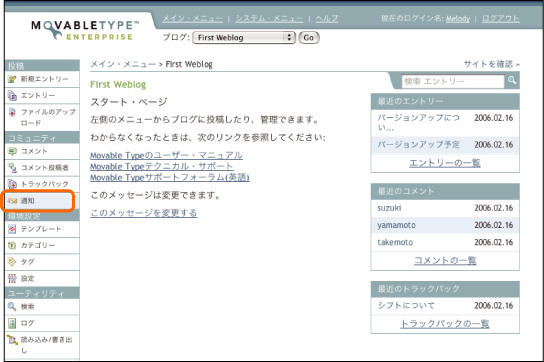This screenshot has height=362, width=544.
Task: Click the 読み込み/書き出し icon
Action: [x=12, y=340]
